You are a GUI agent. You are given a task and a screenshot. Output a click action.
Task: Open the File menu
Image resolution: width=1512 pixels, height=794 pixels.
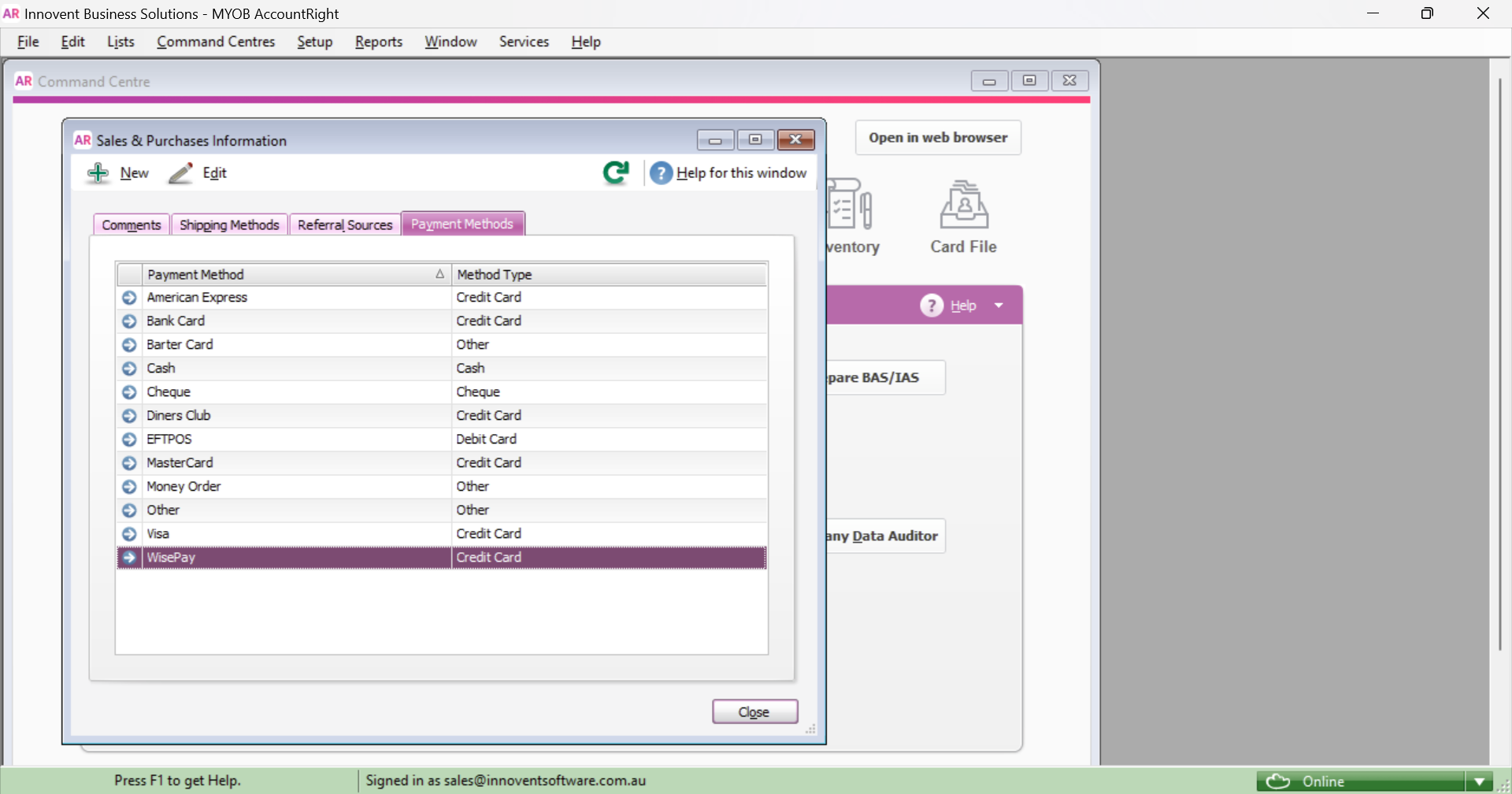(x=28, y=42)
